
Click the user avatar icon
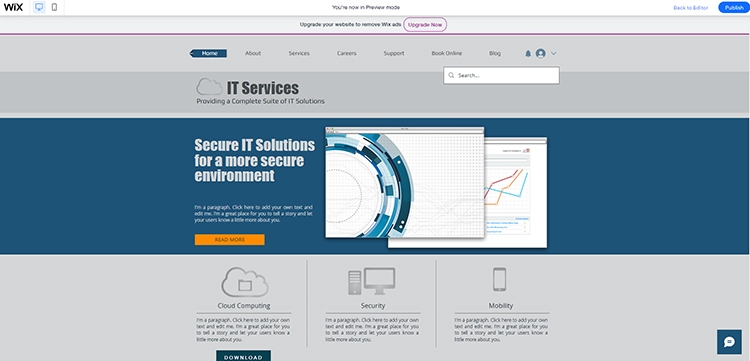(540, 54)
